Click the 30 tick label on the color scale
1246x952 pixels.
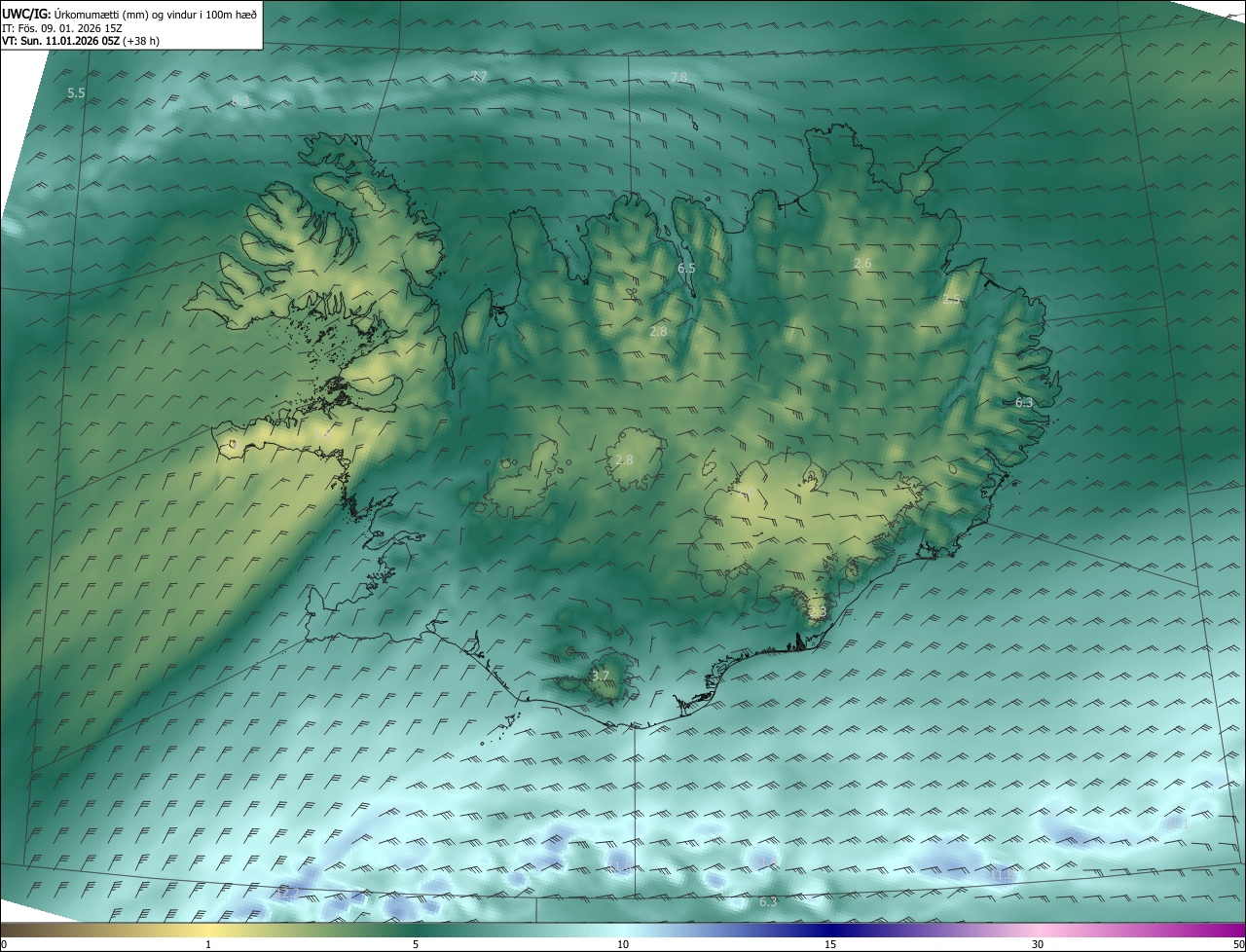[x=1038, y=945]
